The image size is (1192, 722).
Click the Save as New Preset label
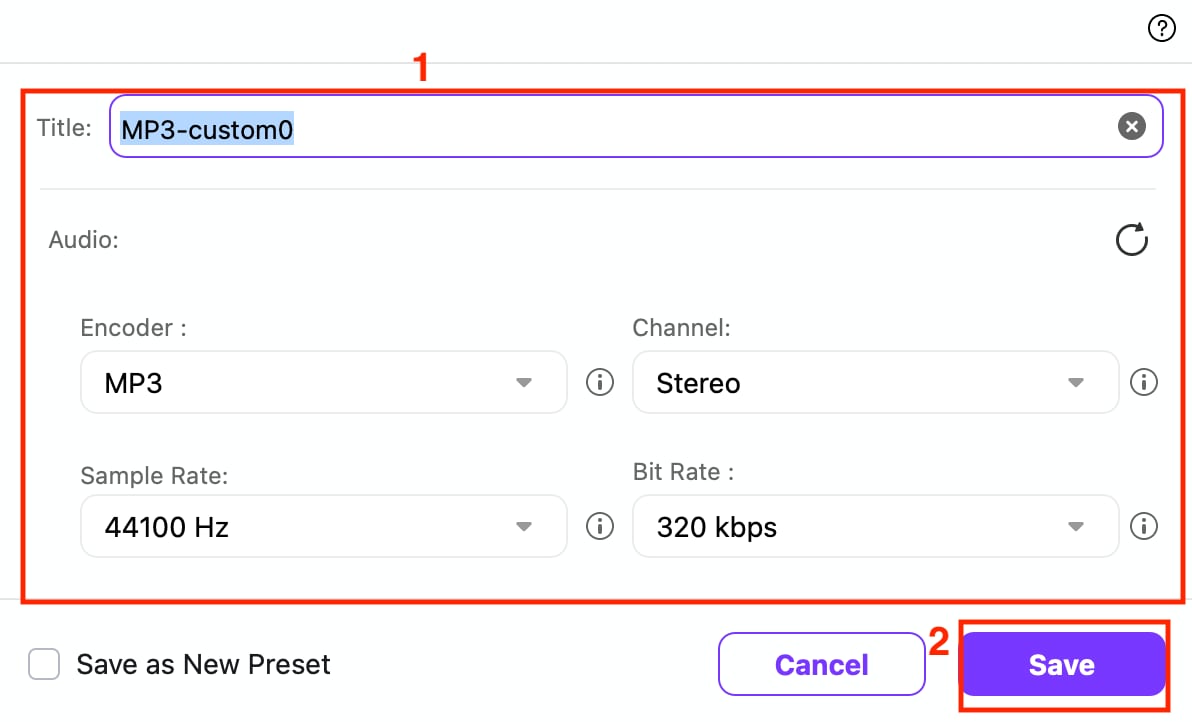204,664
